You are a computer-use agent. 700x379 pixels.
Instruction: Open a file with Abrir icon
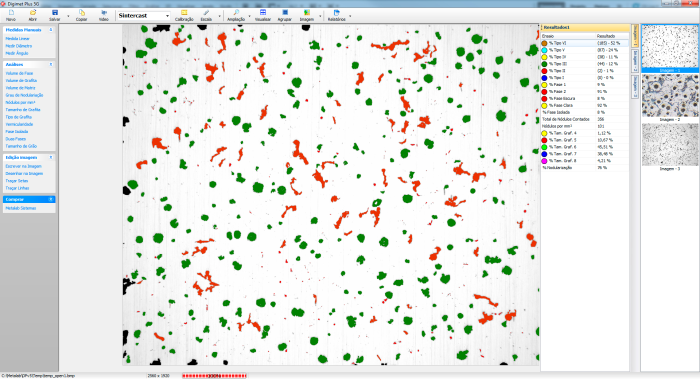(33, 12)
